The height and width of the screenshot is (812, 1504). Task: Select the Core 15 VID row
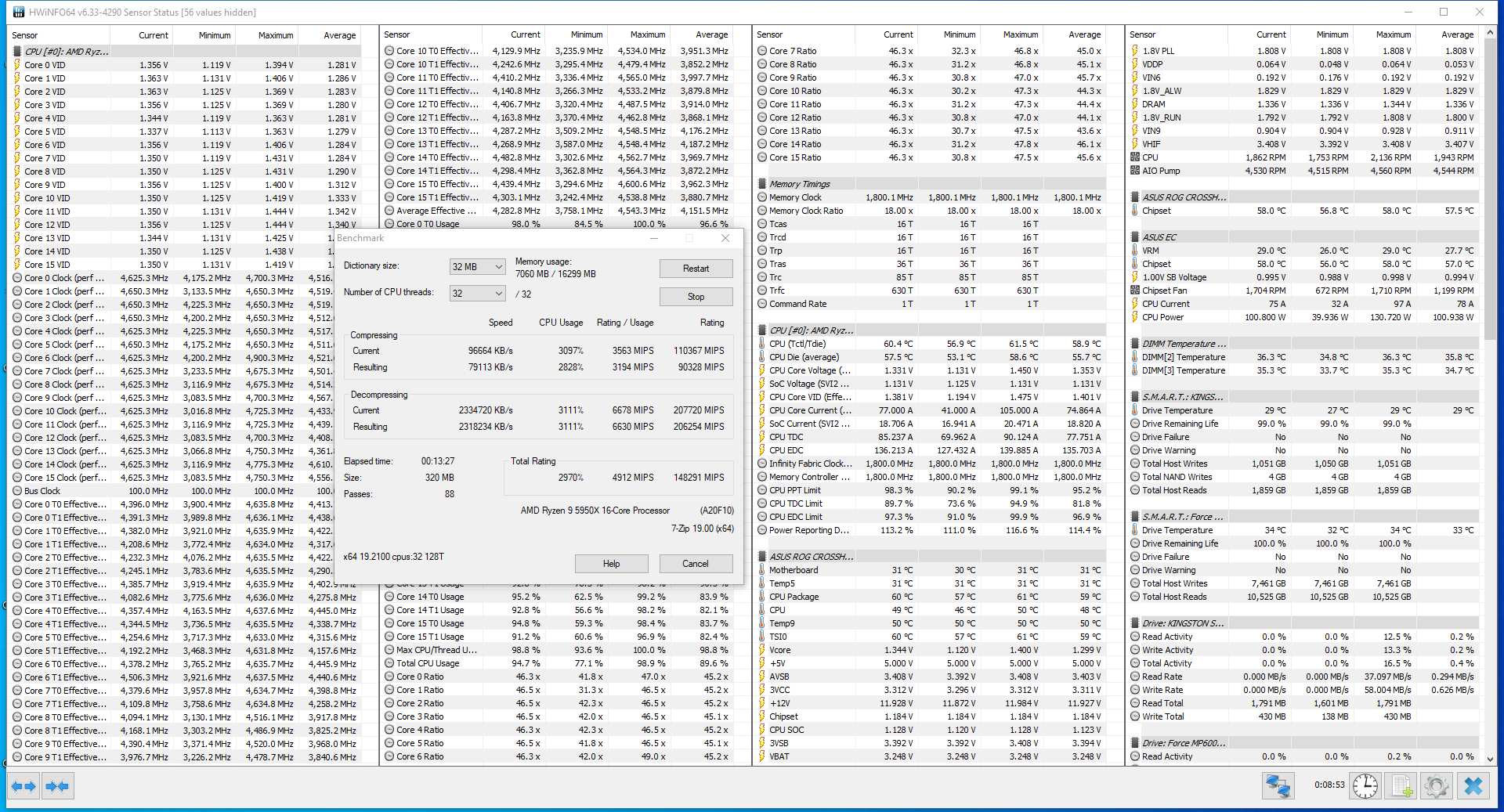click(184, 265)
